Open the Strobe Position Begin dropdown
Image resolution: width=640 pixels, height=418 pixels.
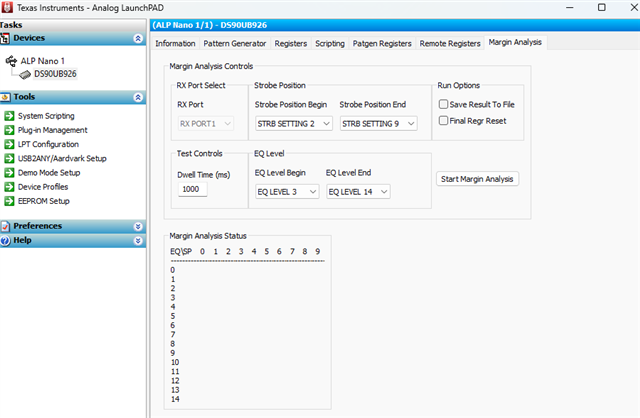pos(294,123)
